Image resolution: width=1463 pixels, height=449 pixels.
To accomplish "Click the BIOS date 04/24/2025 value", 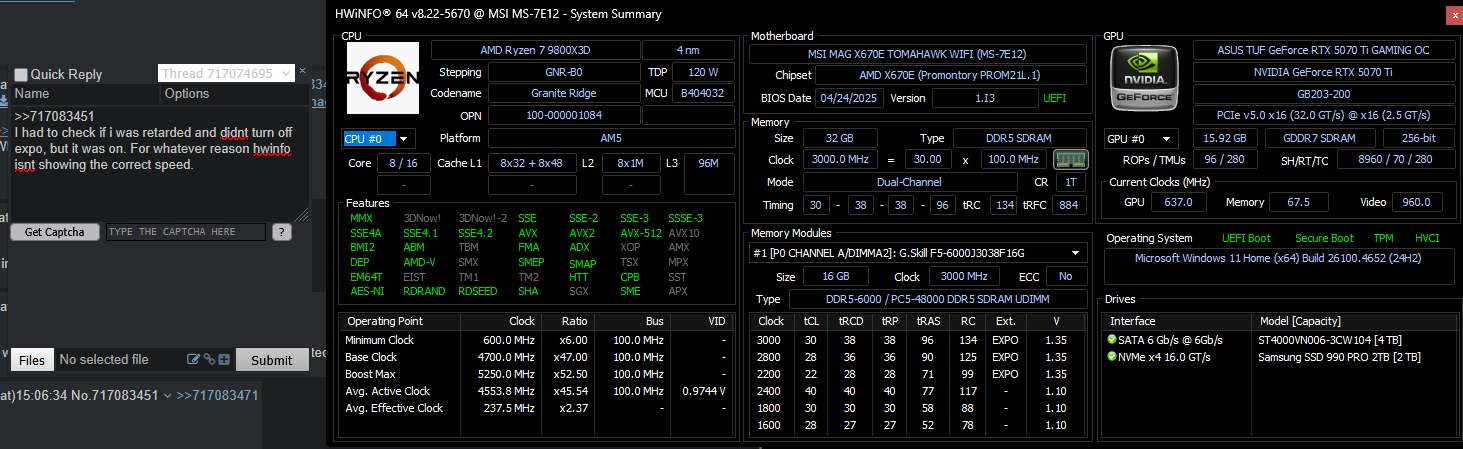I will (x=850, y=98).
